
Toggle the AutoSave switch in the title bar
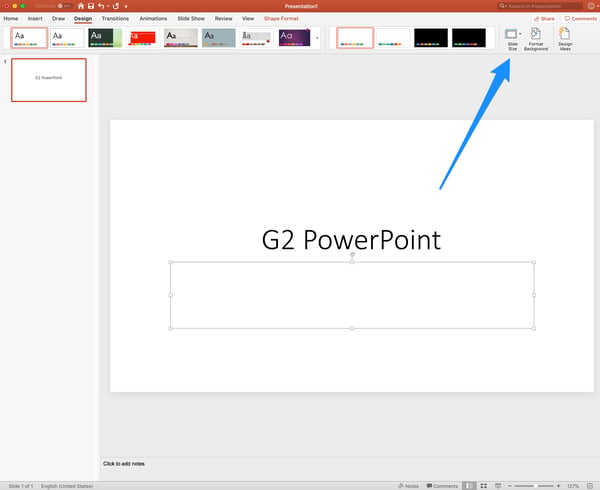[x=65, y=6]
